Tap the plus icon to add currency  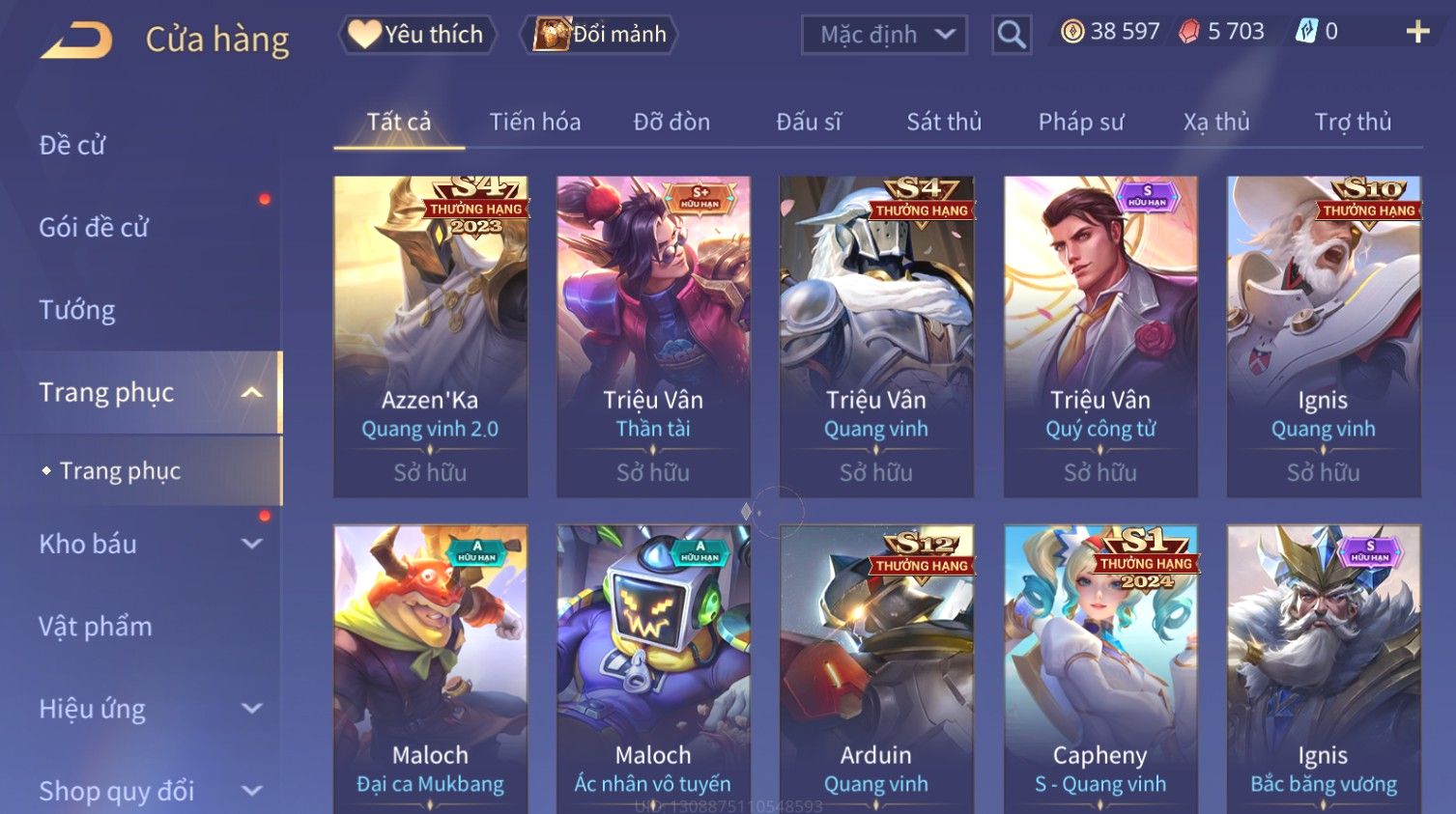pyautogui.click(x=1417, y=32)
